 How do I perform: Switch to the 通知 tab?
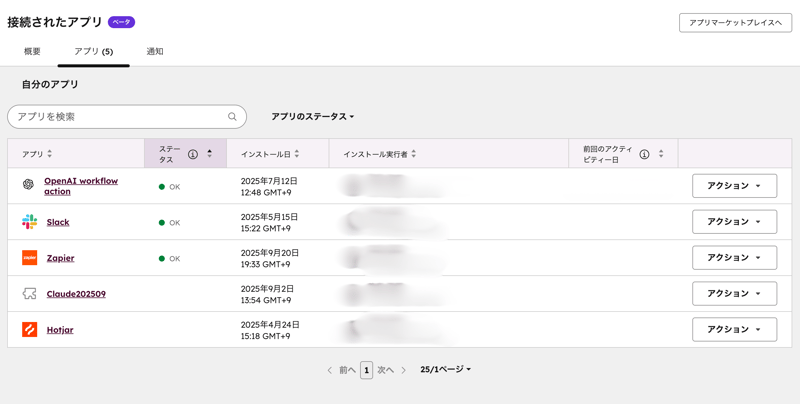pos(155,51)
